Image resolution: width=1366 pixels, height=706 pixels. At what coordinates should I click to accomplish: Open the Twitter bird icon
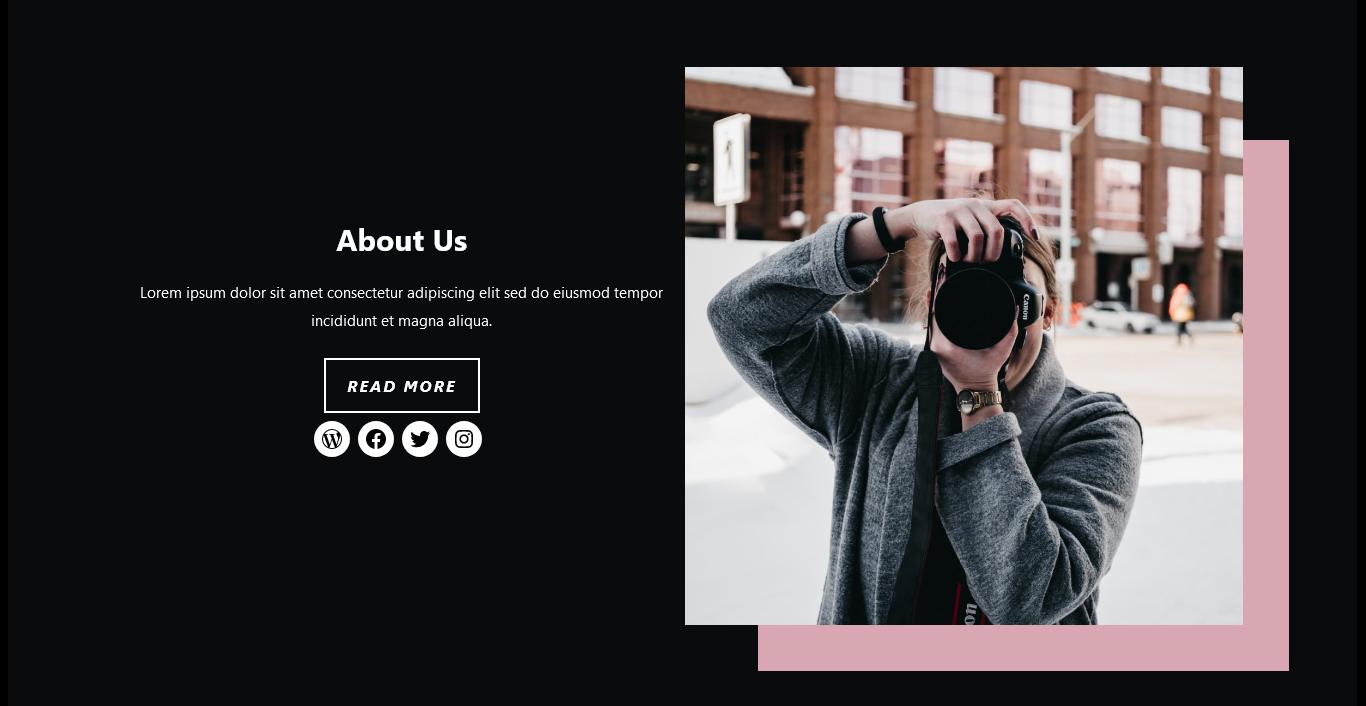coord(420,439)
